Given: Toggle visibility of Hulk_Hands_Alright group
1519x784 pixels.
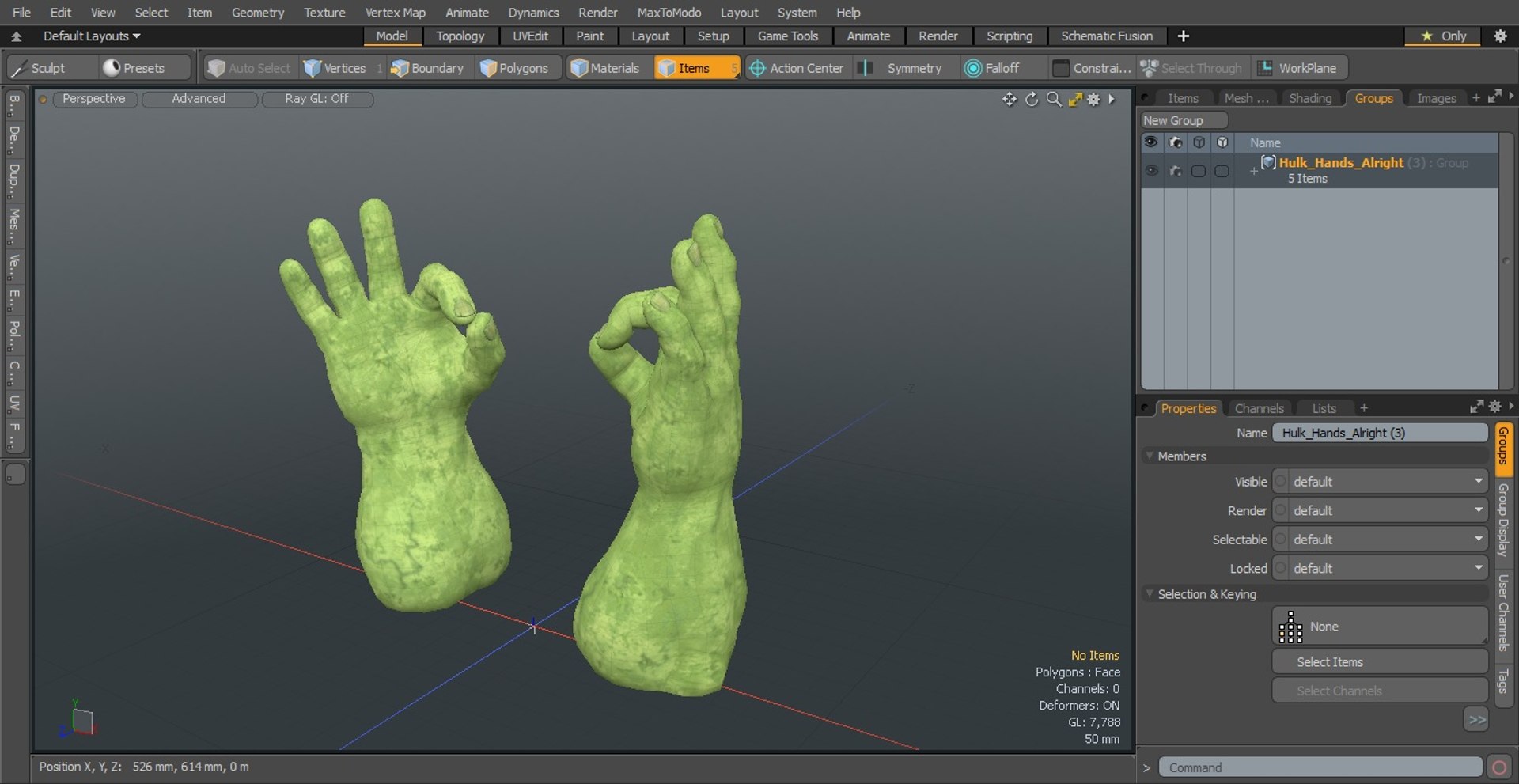Looking at the screenshot, I should 1151,170.
